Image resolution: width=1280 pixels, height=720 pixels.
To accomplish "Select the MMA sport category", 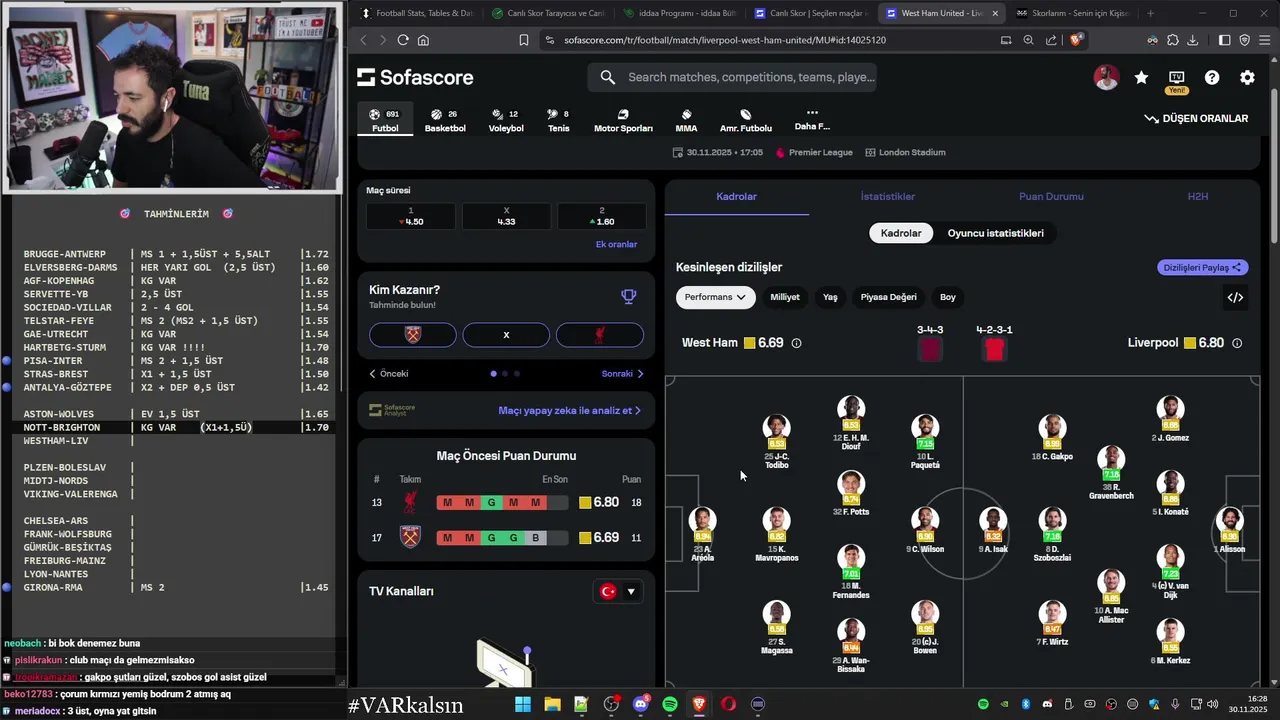I will [x=686, y=120].
